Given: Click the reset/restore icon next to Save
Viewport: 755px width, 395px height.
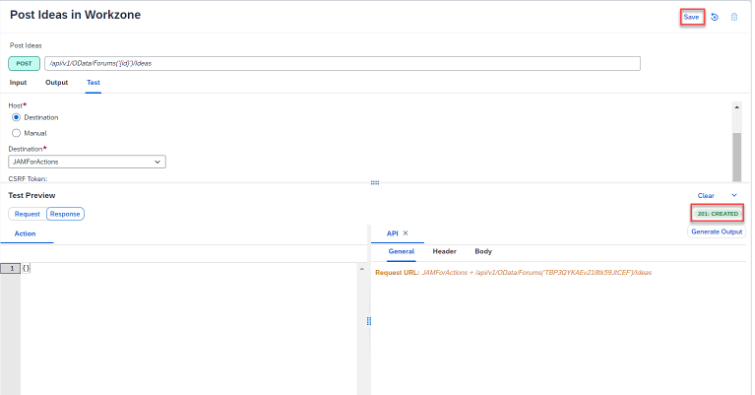Looking at the screenshot, I should 715,17.
